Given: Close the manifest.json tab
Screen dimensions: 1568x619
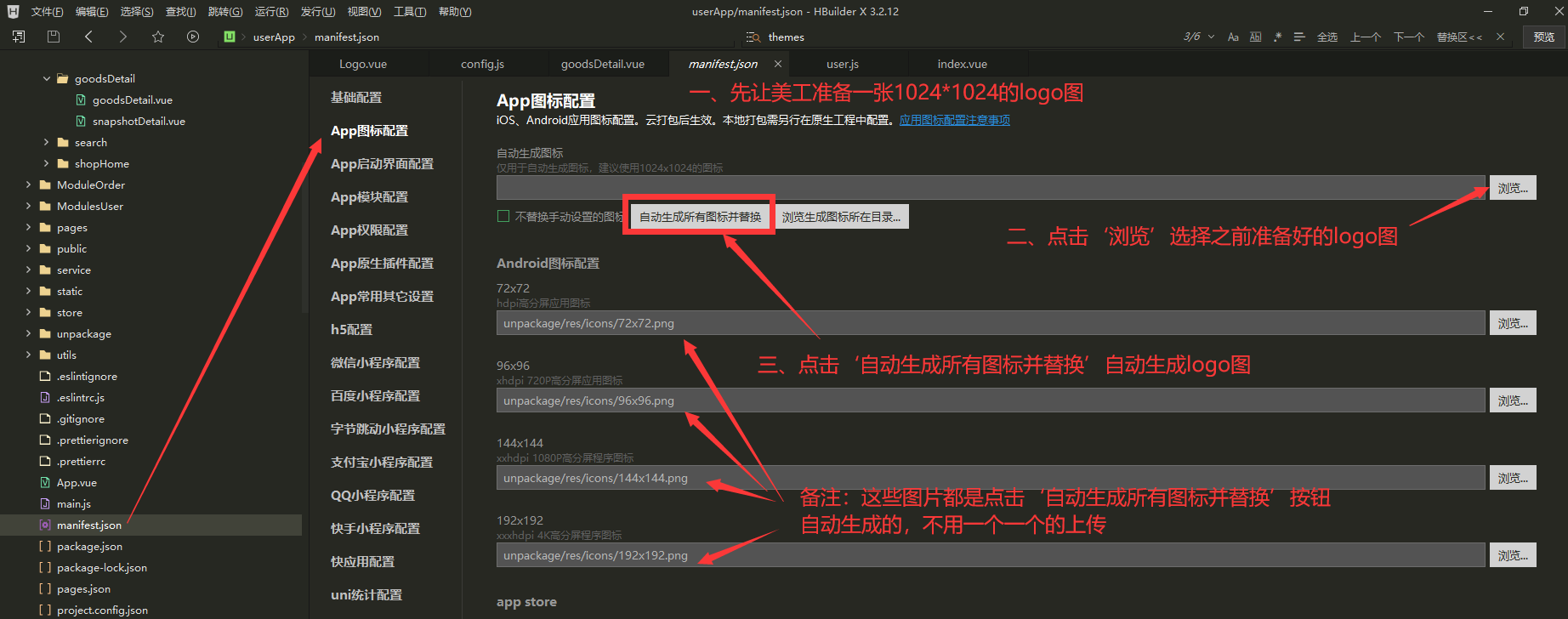Looking at the screenshot, I should tap(777, 64).
